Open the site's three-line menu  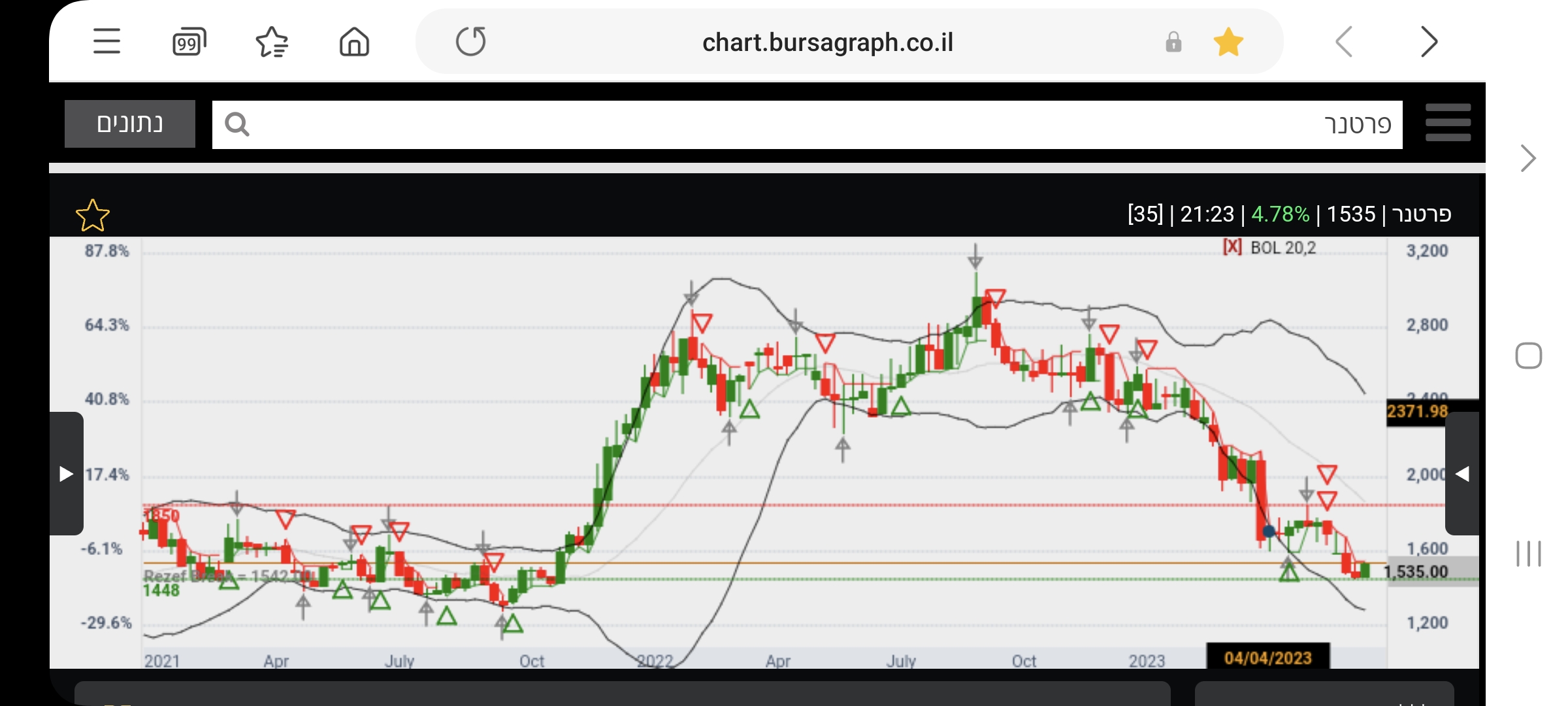(1448, 123)
